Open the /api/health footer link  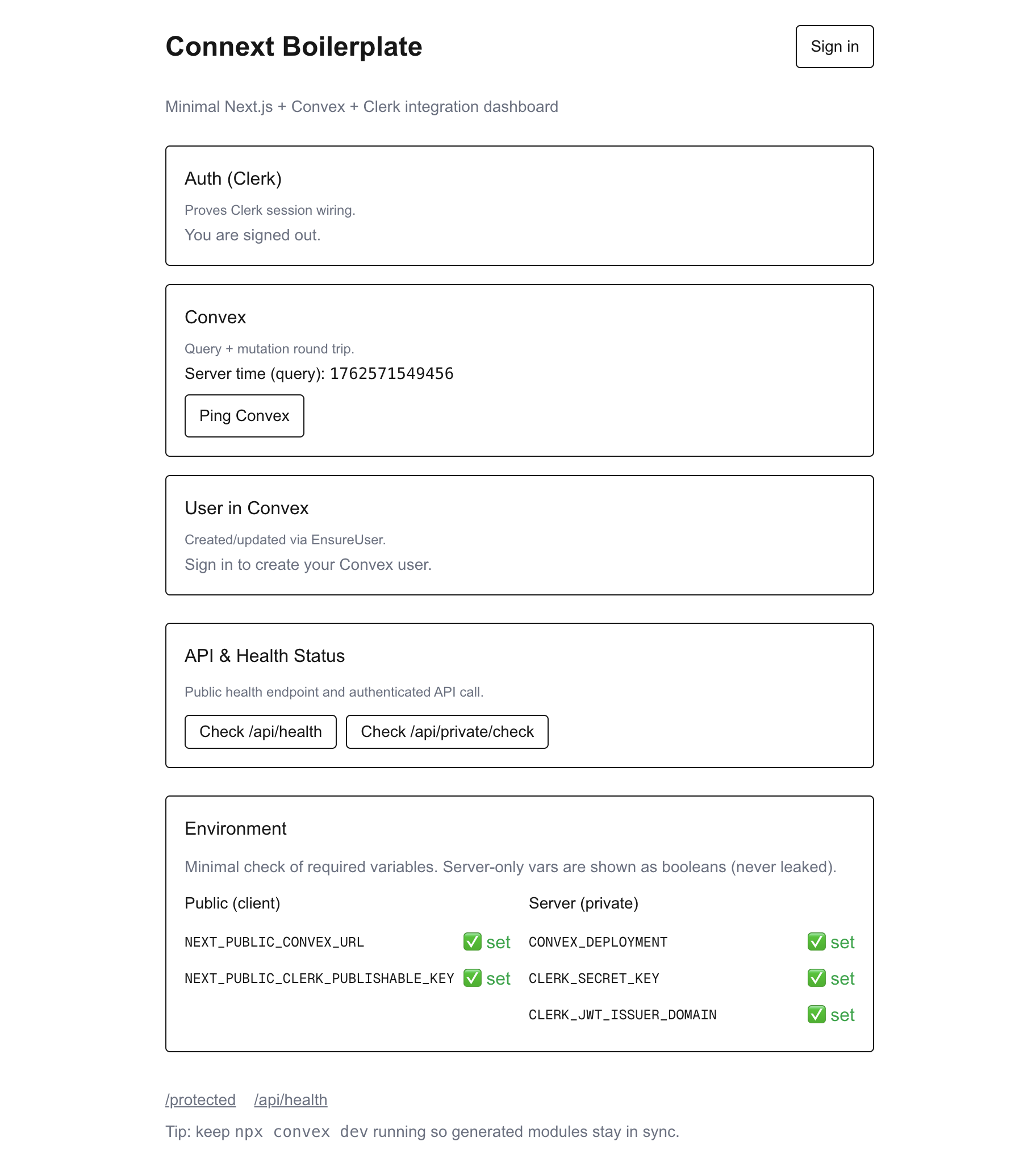point(290,1099)
